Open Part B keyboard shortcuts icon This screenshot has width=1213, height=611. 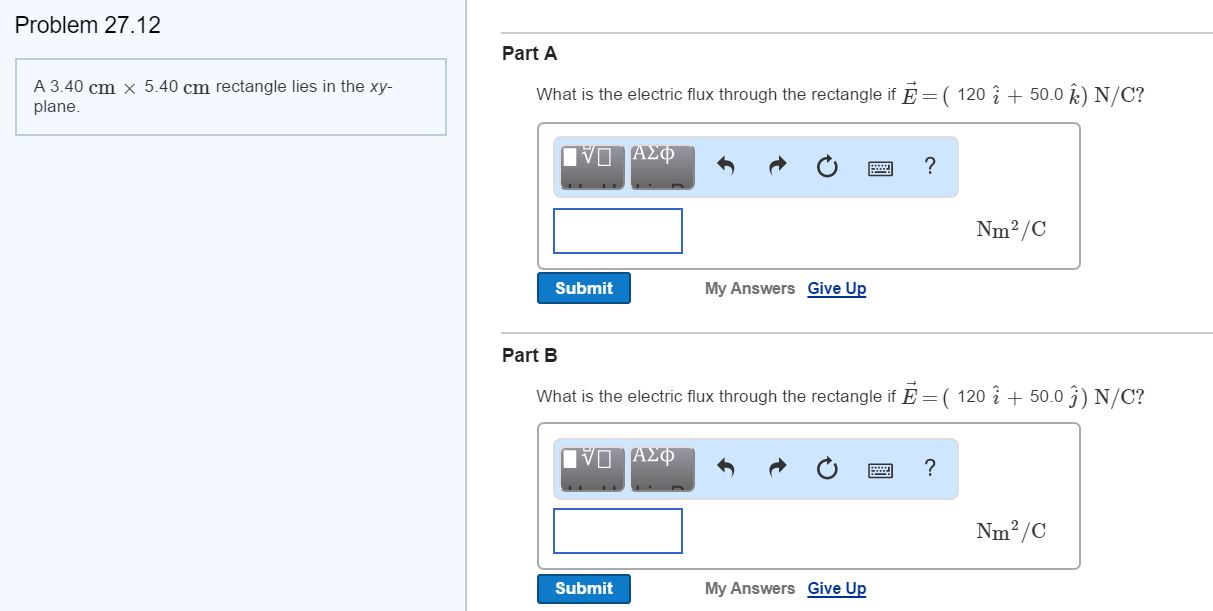click(x=880, y=470)
